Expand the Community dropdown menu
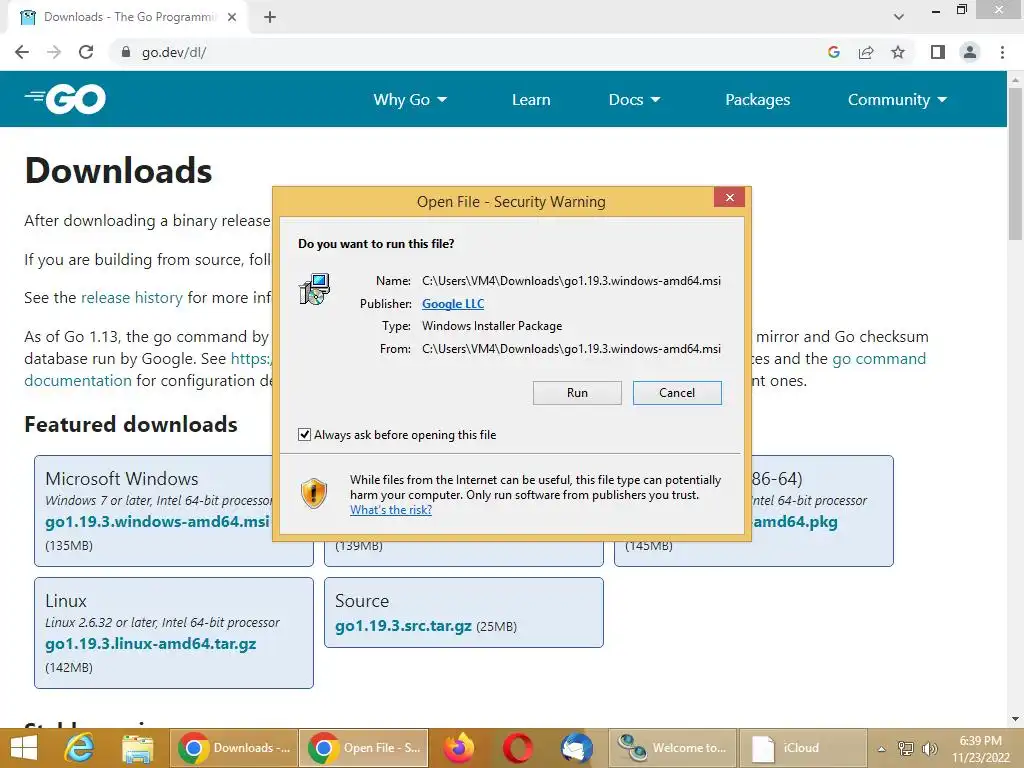Screen dimensions: 1024x768 pos(897,100)
